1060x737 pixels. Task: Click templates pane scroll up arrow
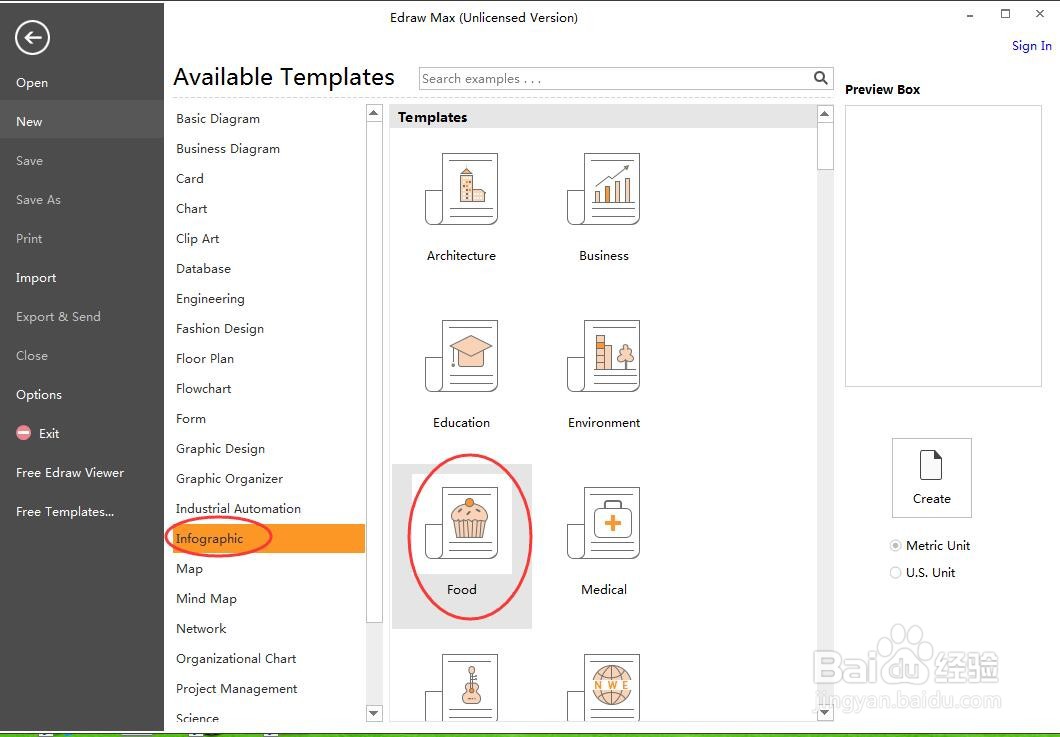825,114
